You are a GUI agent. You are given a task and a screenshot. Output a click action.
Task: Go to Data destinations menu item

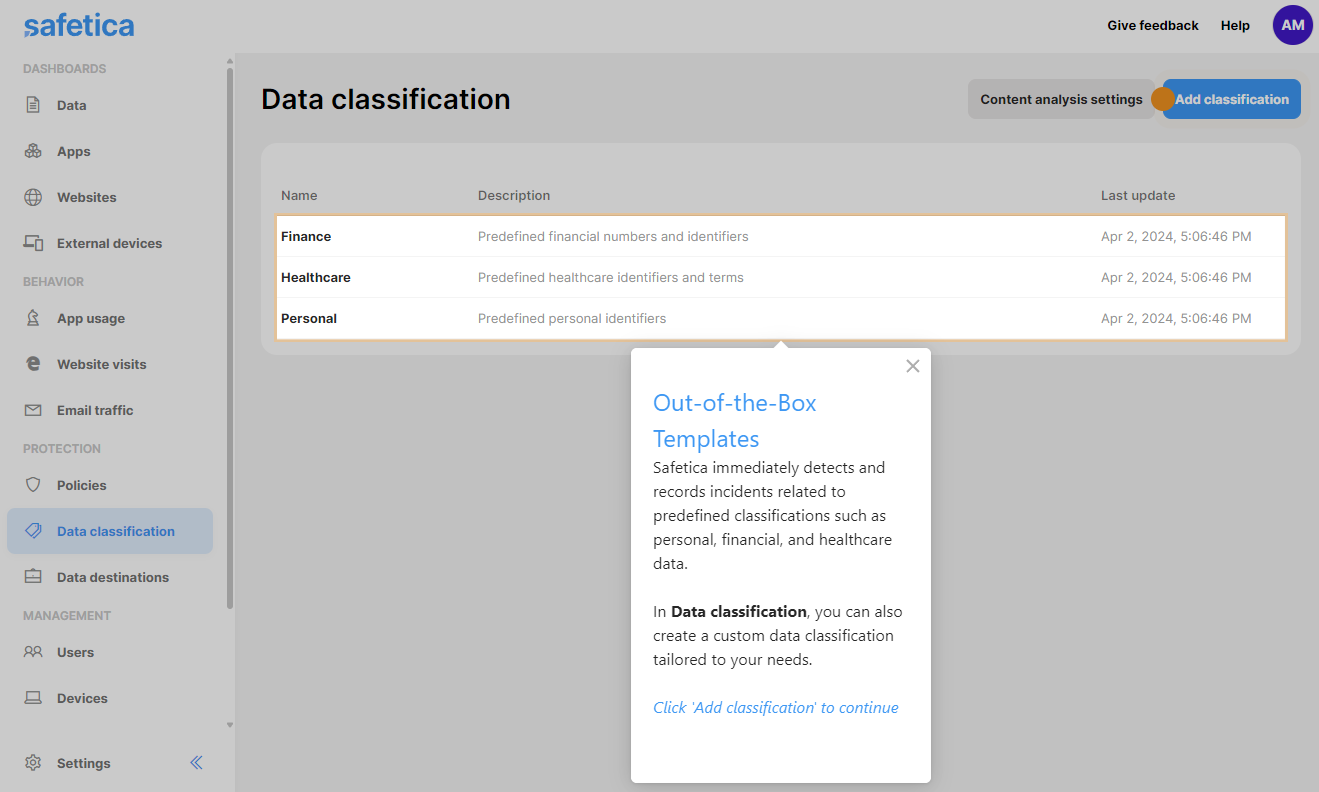click(112, 577)
